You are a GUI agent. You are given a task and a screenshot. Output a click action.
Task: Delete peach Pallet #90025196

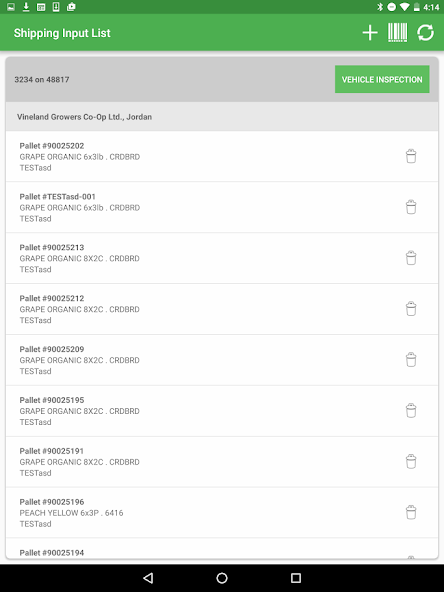411,513
